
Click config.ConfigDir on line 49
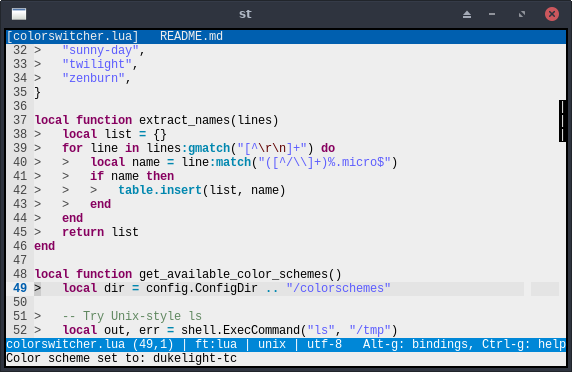[x=202, y=288]
